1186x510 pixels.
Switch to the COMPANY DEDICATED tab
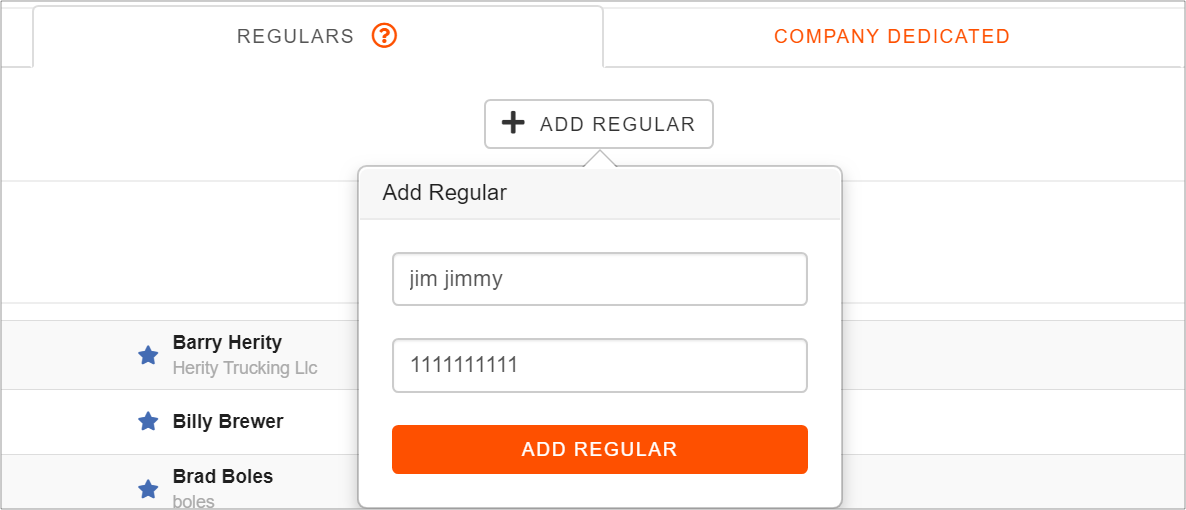[892, 36]
